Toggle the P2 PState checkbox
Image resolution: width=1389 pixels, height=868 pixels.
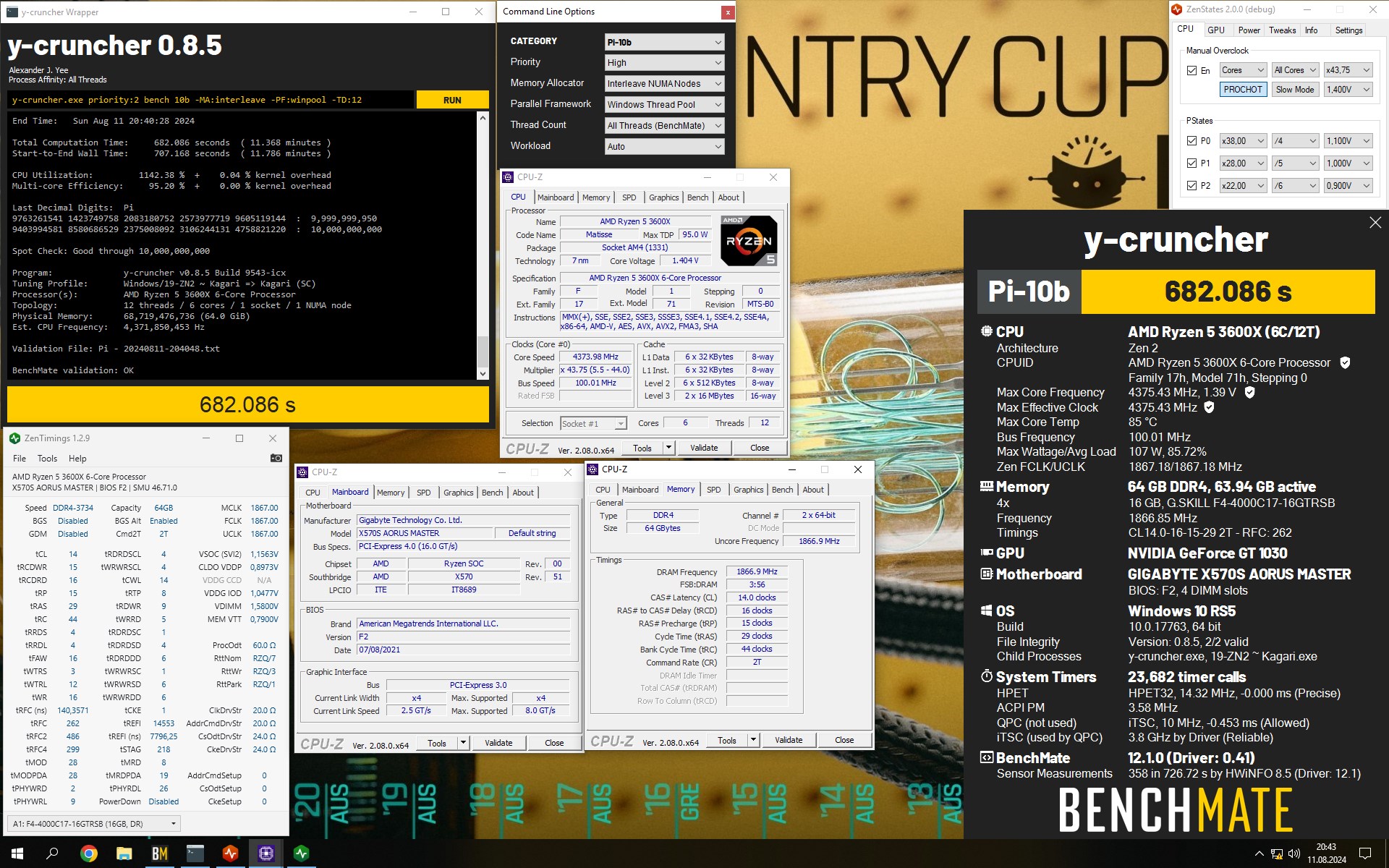click(1192, 186)
